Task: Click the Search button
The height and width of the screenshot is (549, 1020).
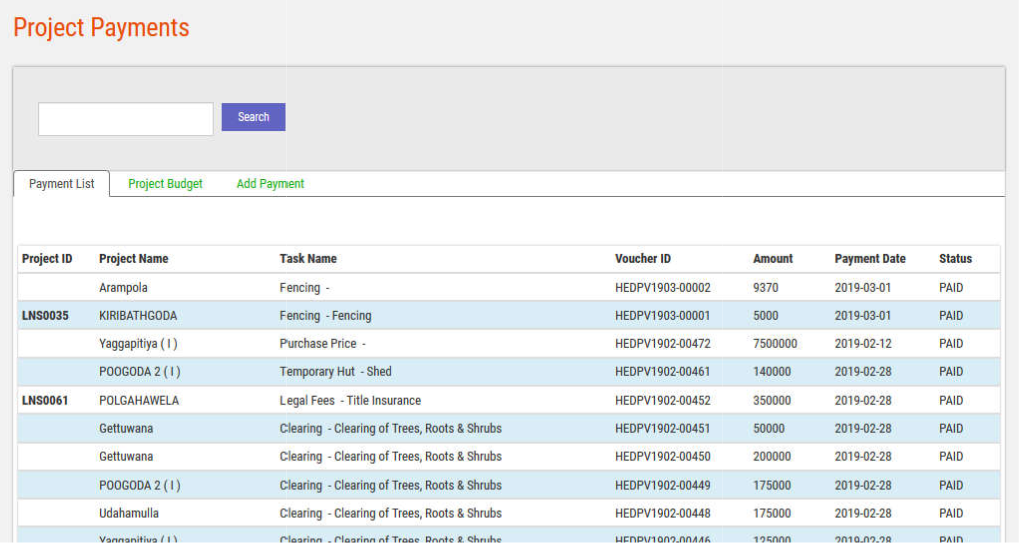Action: tap(253, 117)
